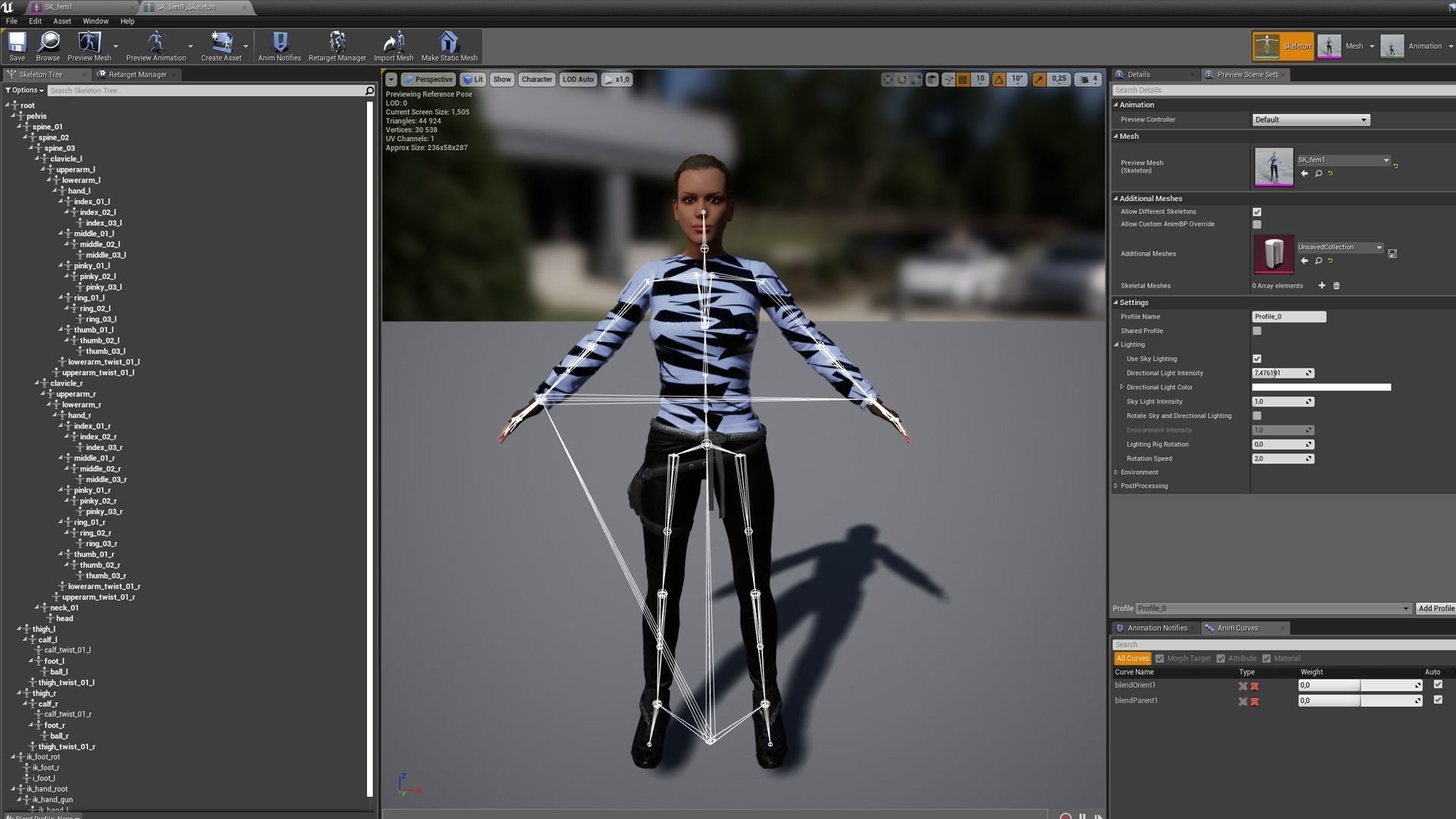Screen dimensions: 1456x819
Task: Open the Skeleton Tree Options dropdown
Action: pyautogui.click(x=24, y=90)
